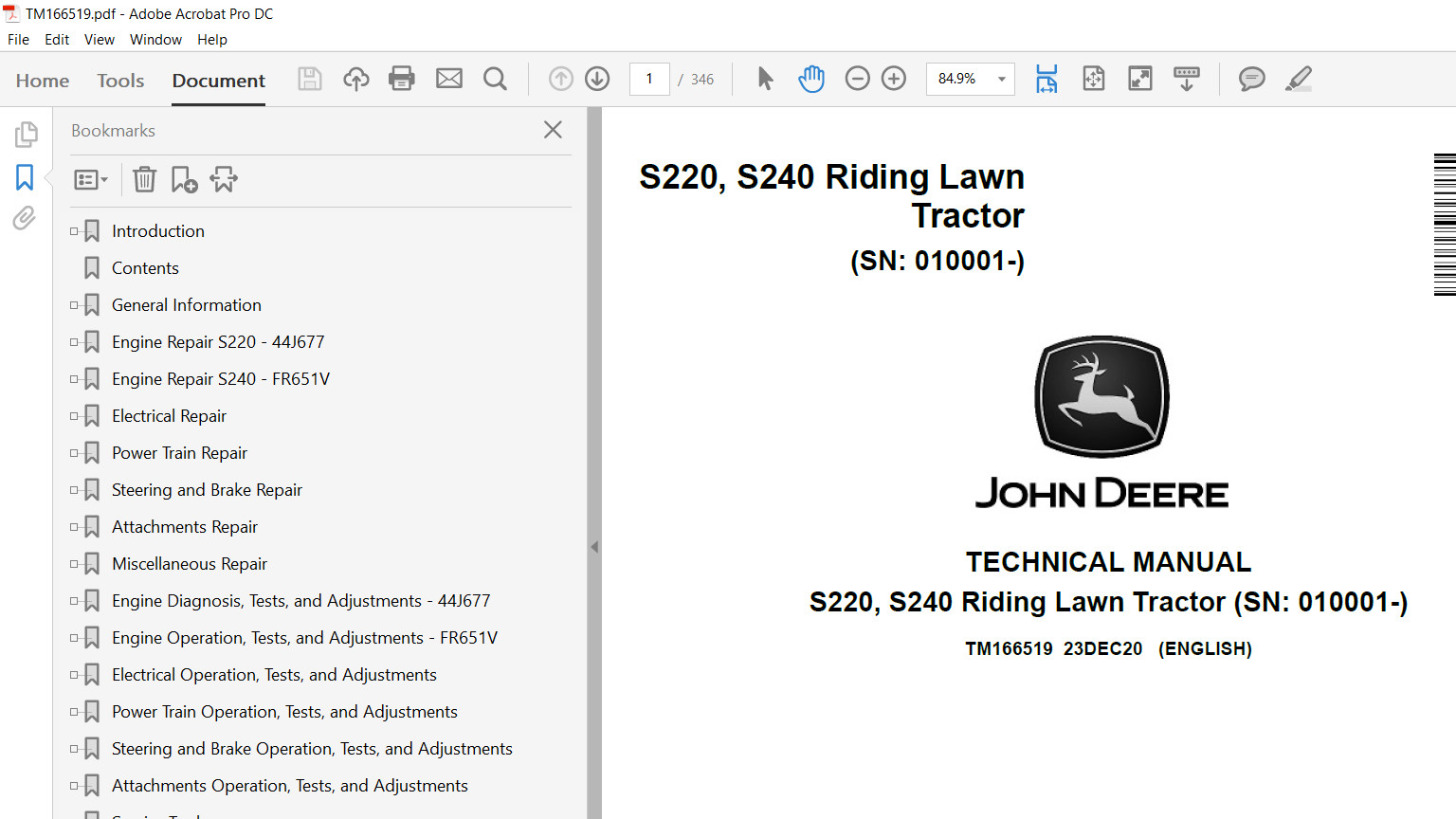Select the Document tab
Screen dimensions: 1456x819
219,81
